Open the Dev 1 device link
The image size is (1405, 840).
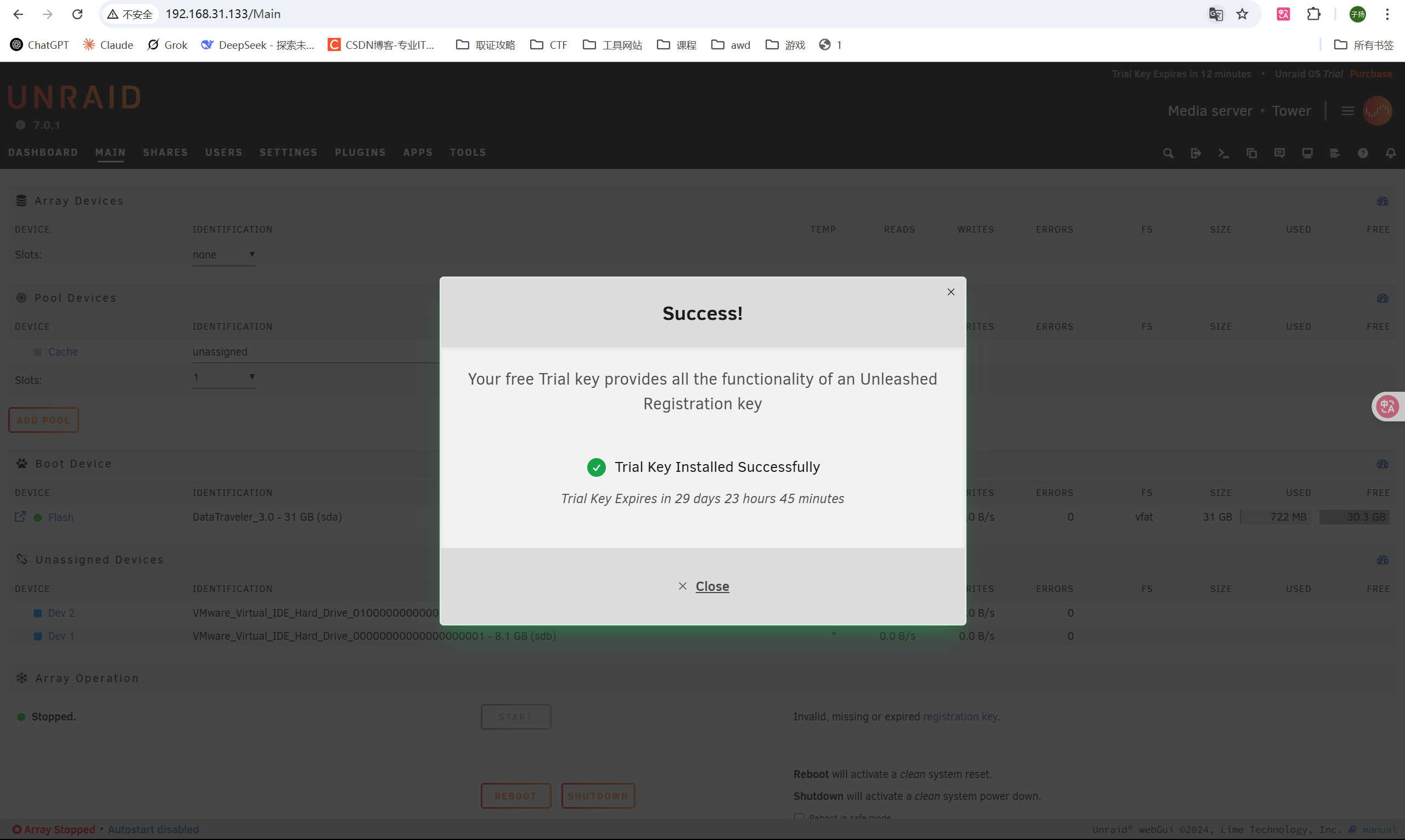61,636
